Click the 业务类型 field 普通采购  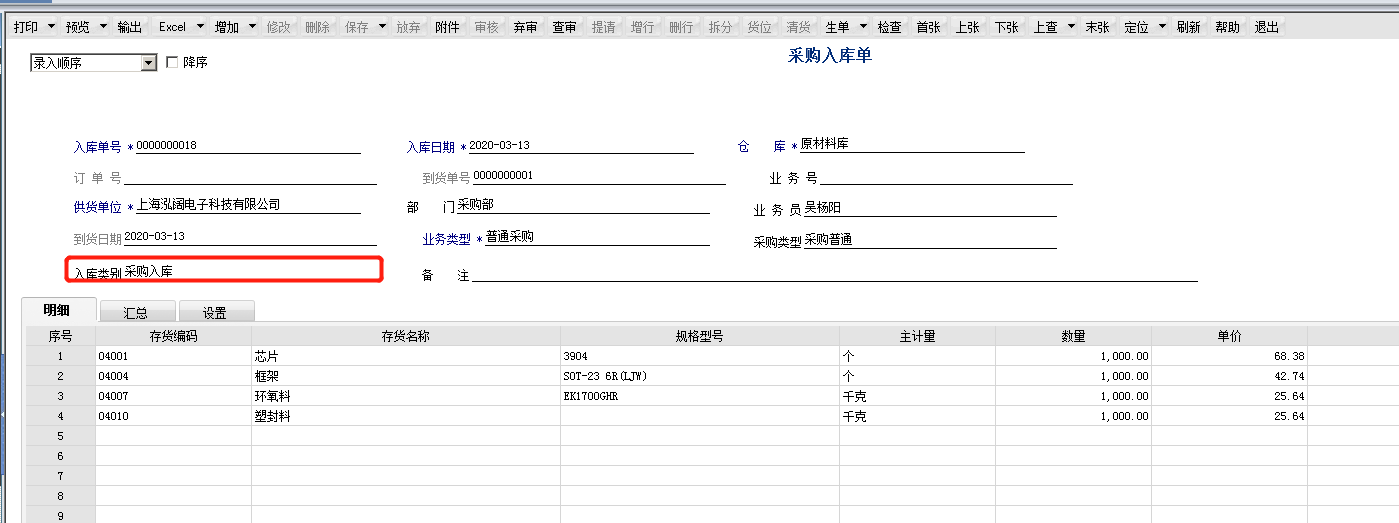tap(597, 238)
